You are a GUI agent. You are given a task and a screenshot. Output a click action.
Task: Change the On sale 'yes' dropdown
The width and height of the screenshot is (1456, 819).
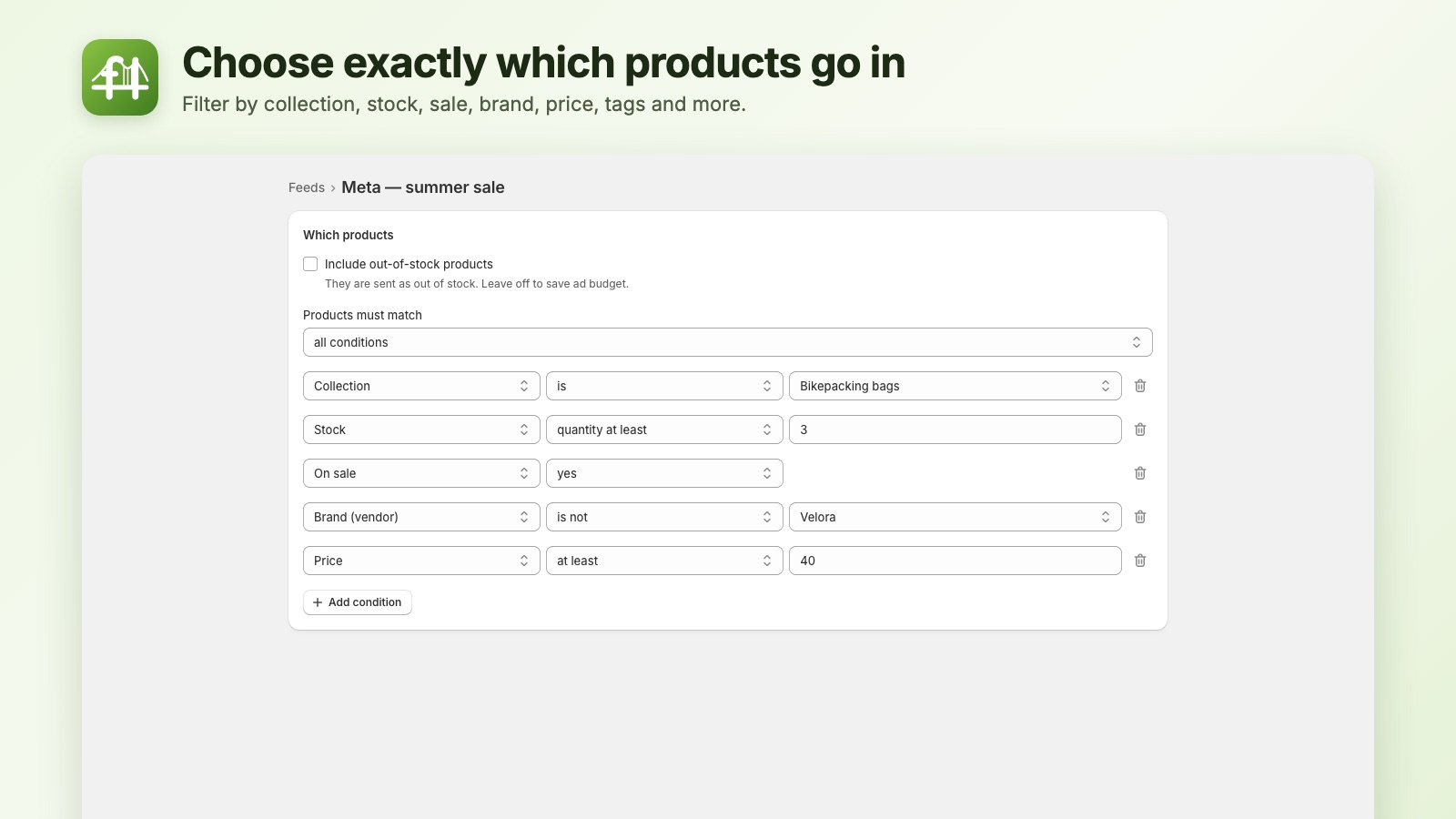[664, 473]
